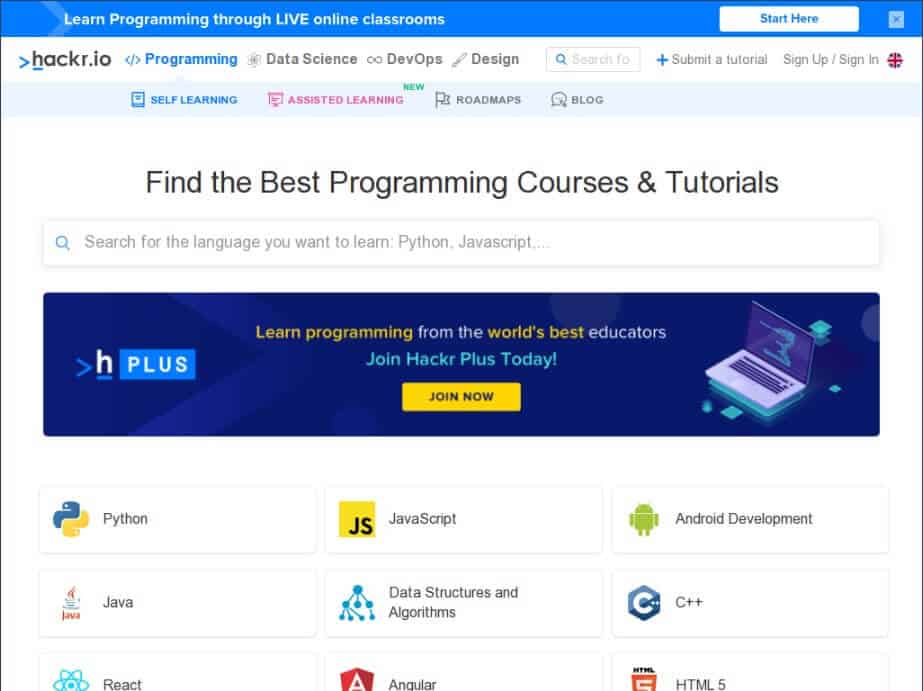923x691 pixels.
Task: Click the Design pencil icon
Action: click(x=459, y=59)
